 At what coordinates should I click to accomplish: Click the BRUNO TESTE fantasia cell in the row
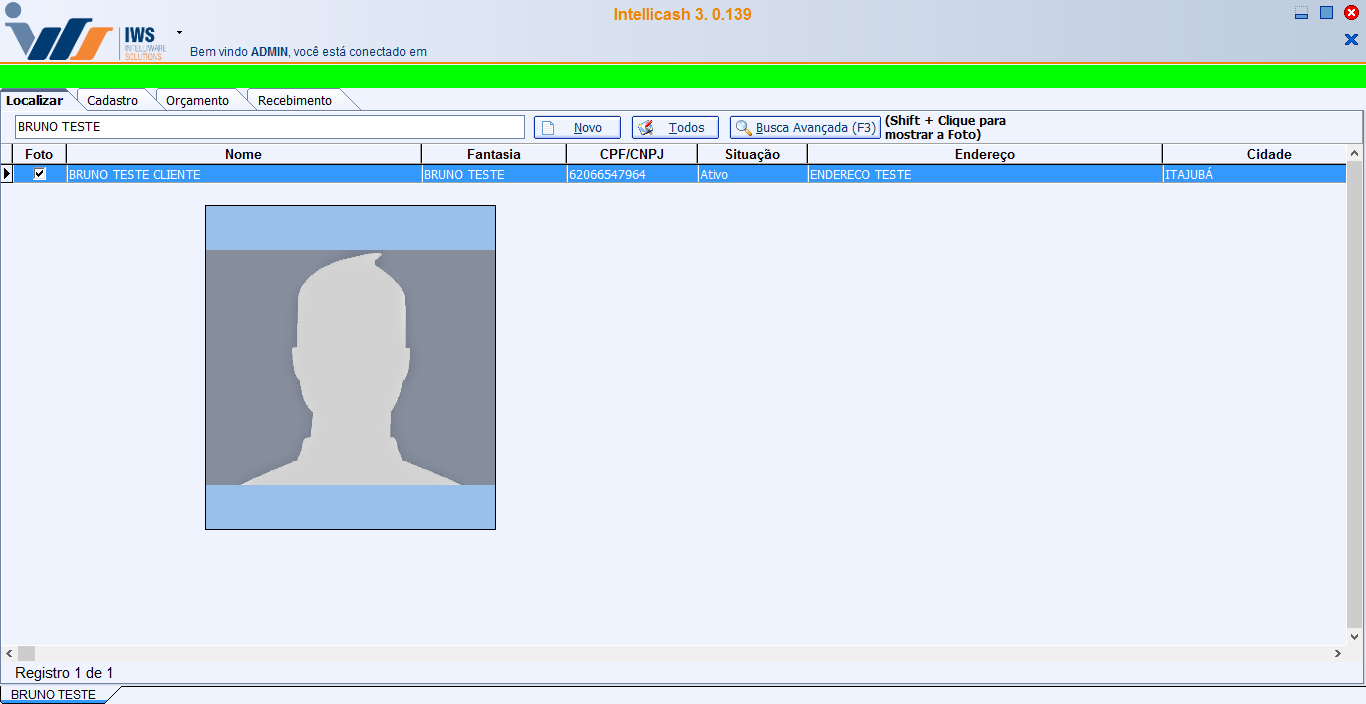(494, 174)
